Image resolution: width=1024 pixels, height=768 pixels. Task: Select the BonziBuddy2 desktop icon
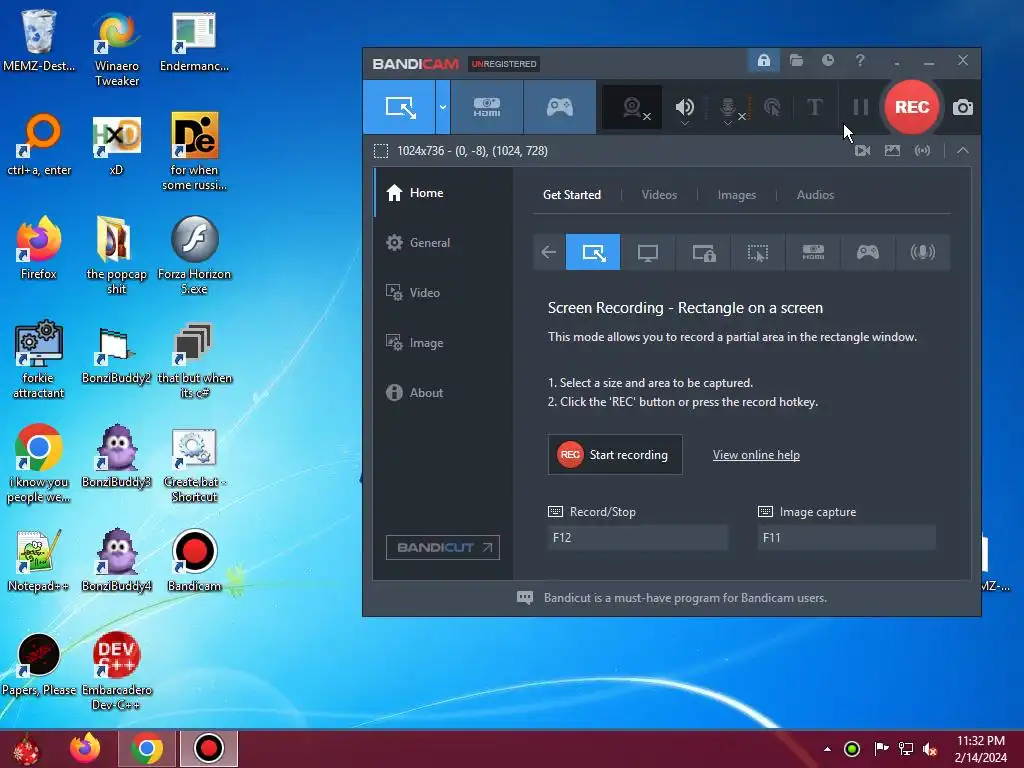(x=116, y=353)
